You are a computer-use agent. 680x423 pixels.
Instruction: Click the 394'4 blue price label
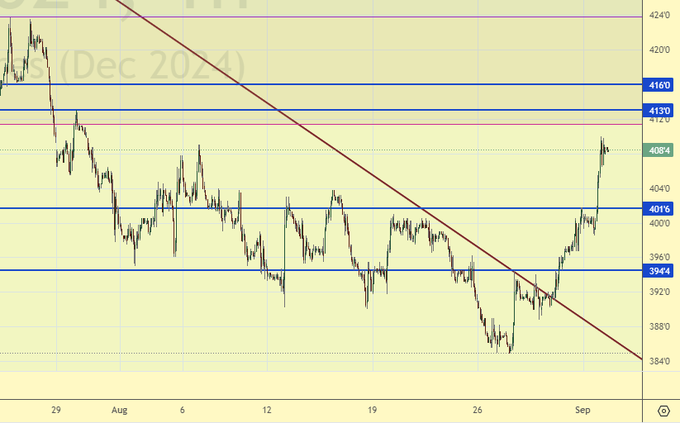pos(660,270)
